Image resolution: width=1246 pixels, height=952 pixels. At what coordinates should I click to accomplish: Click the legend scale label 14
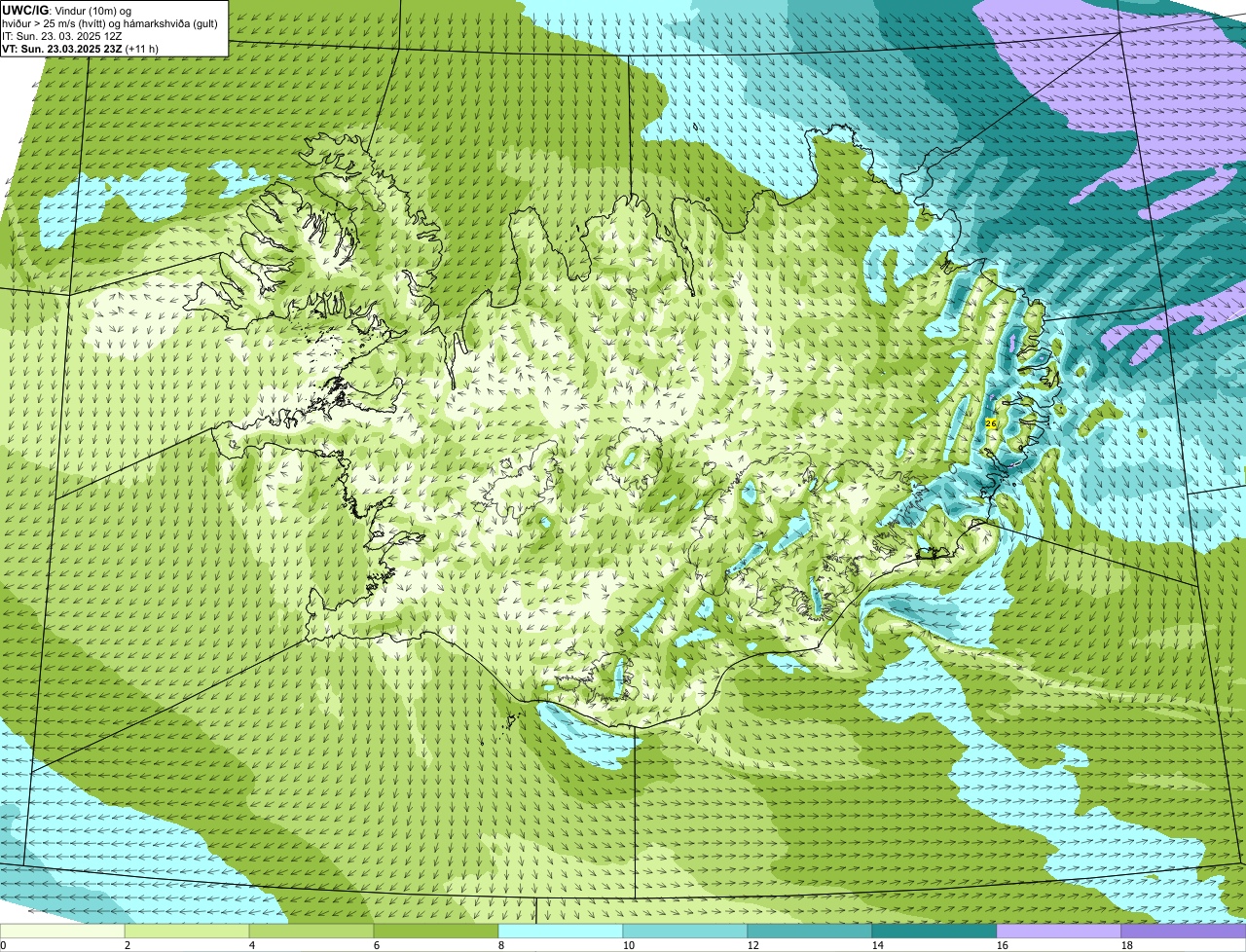[878, 945]
